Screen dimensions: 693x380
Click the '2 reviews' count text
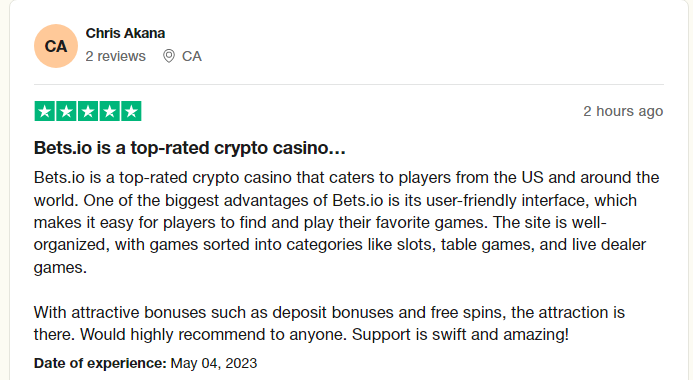[115, 56]
